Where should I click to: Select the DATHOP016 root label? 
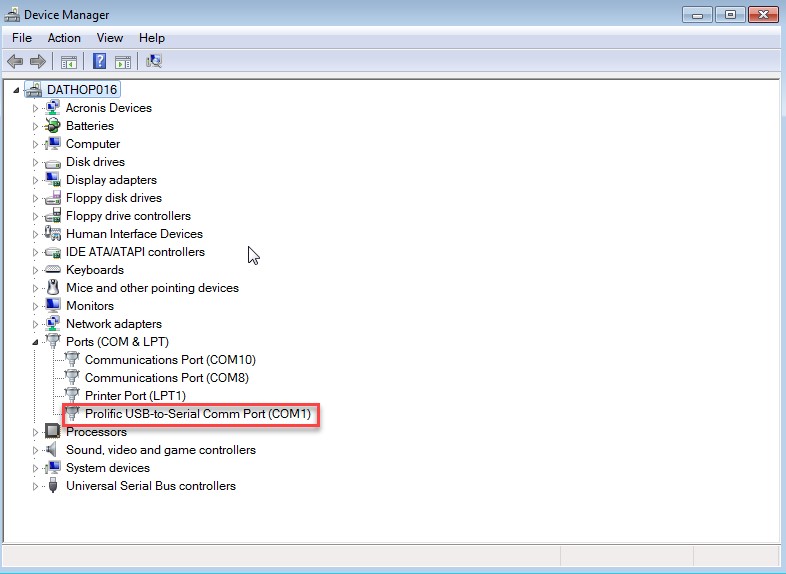pos(82,89)
